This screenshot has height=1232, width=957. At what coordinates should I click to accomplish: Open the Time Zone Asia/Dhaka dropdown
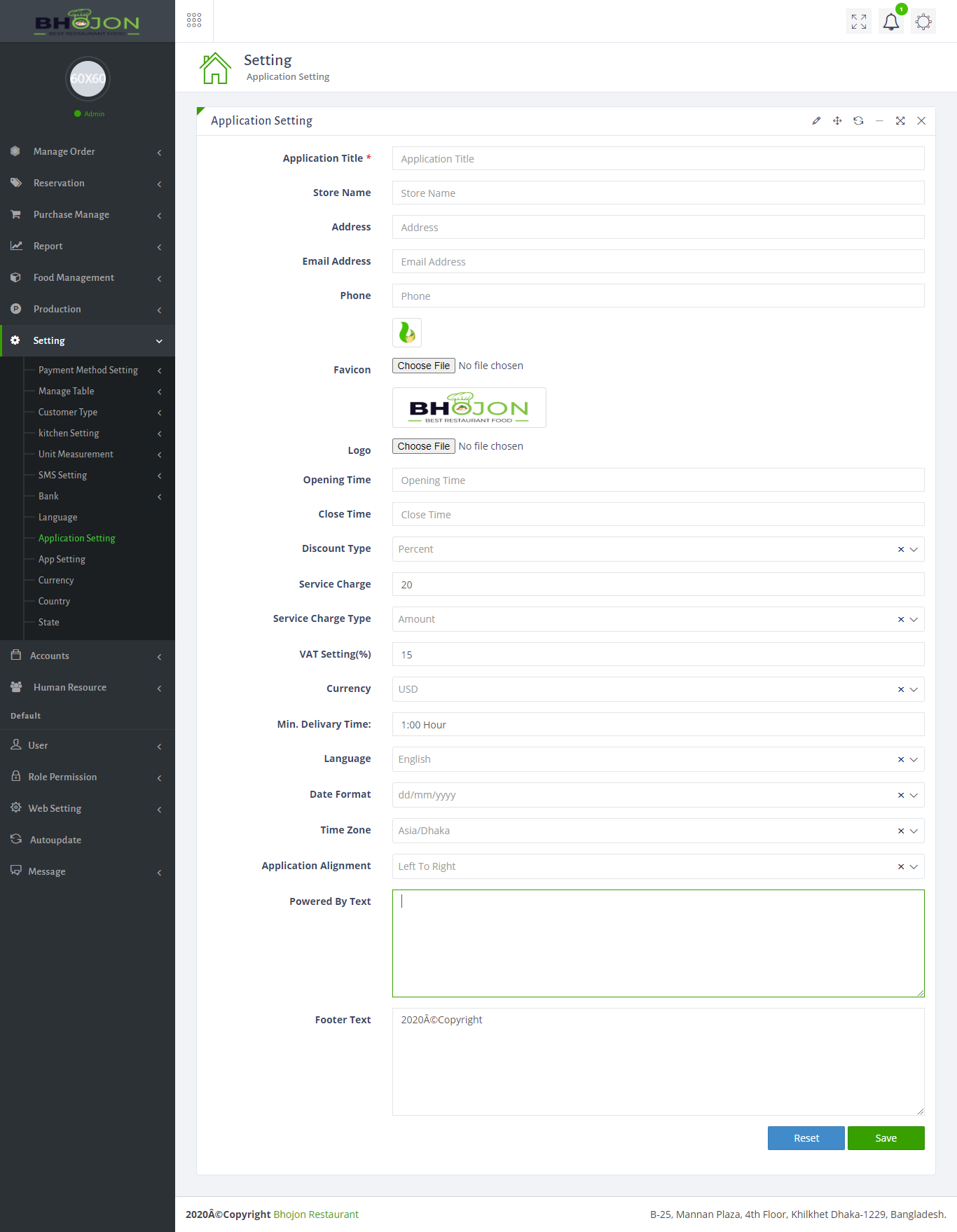[x=914, y=831]
